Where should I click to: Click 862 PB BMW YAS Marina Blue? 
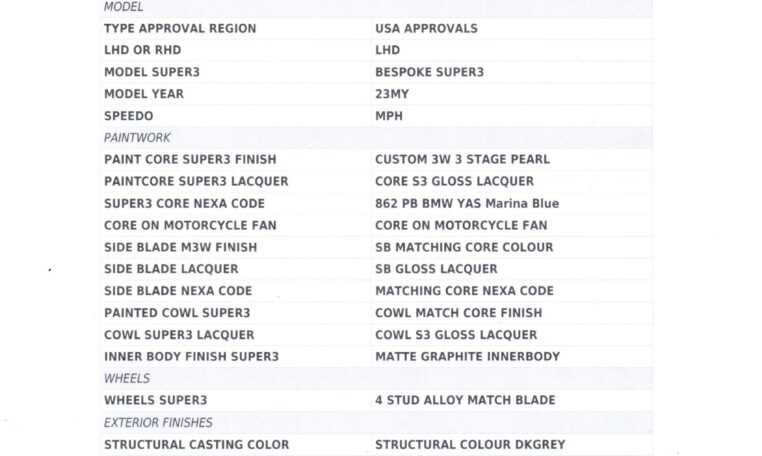point(467,203)
